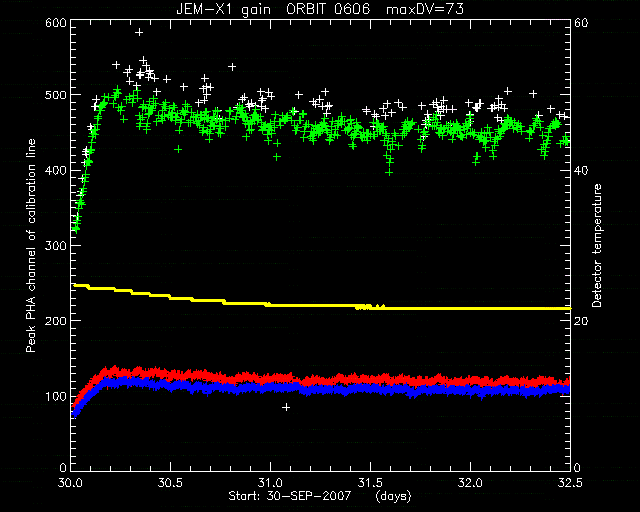Select the highest white cross near 580
Screen dimensions: 640x512
[139, 32]
